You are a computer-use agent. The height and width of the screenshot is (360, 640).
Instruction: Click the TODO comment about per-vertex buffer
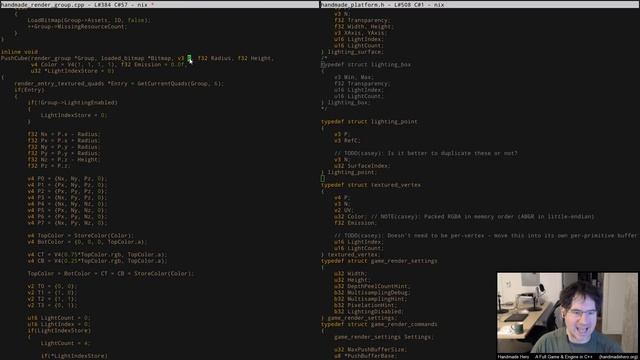[x=486, y=236]
